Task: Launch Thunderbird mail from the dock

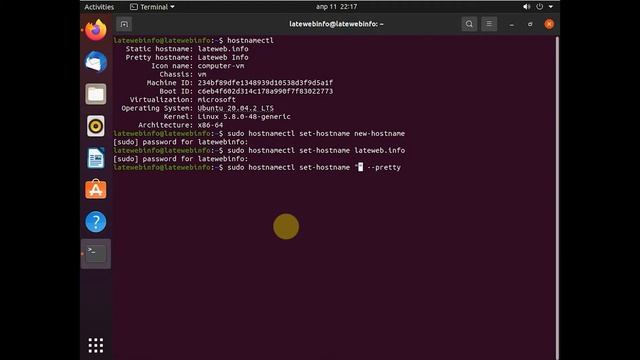Action: pos(96,62)
